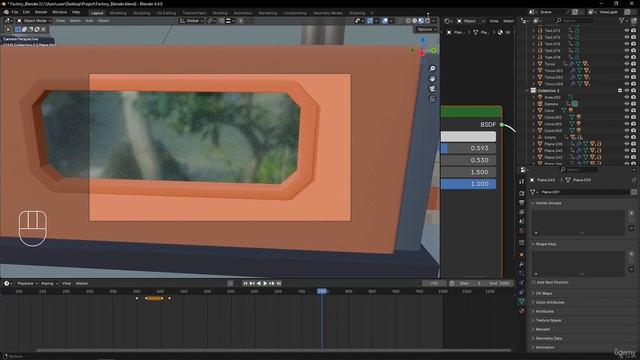Open the Object Constraints properties tab

(522, 292)
